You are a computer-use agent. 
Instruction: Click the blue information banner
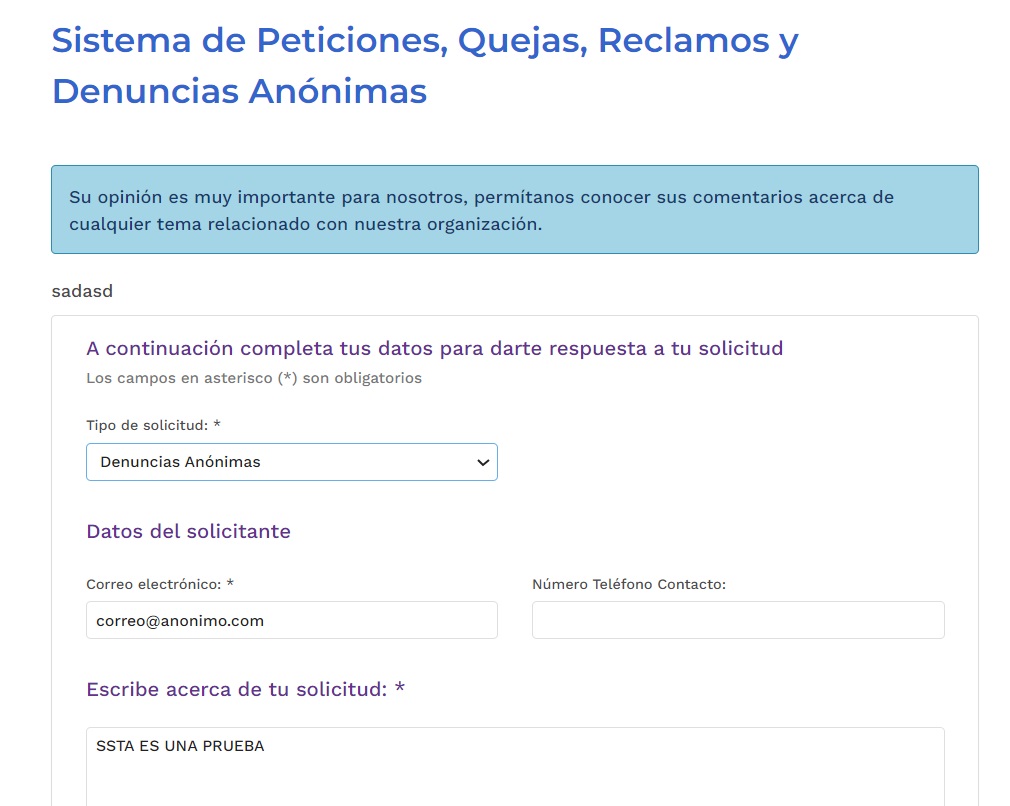point(515,208)
